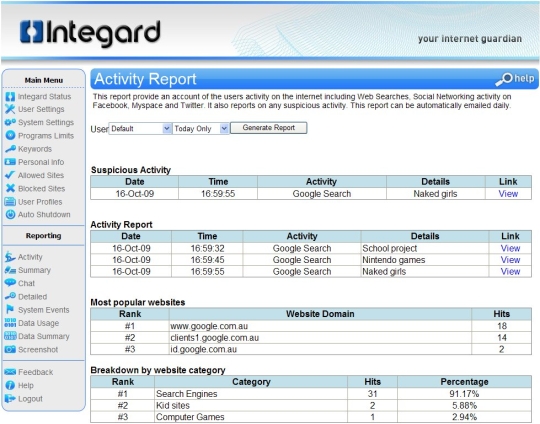Click Kid sites category cell

point(251,405)
